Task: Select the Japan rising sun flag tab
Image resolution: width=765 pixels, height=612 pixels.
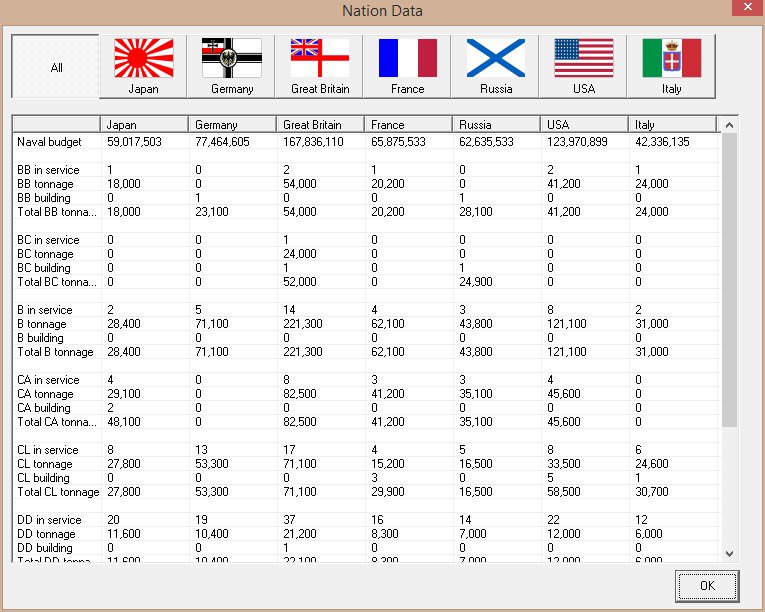Action: pos(143,66)
